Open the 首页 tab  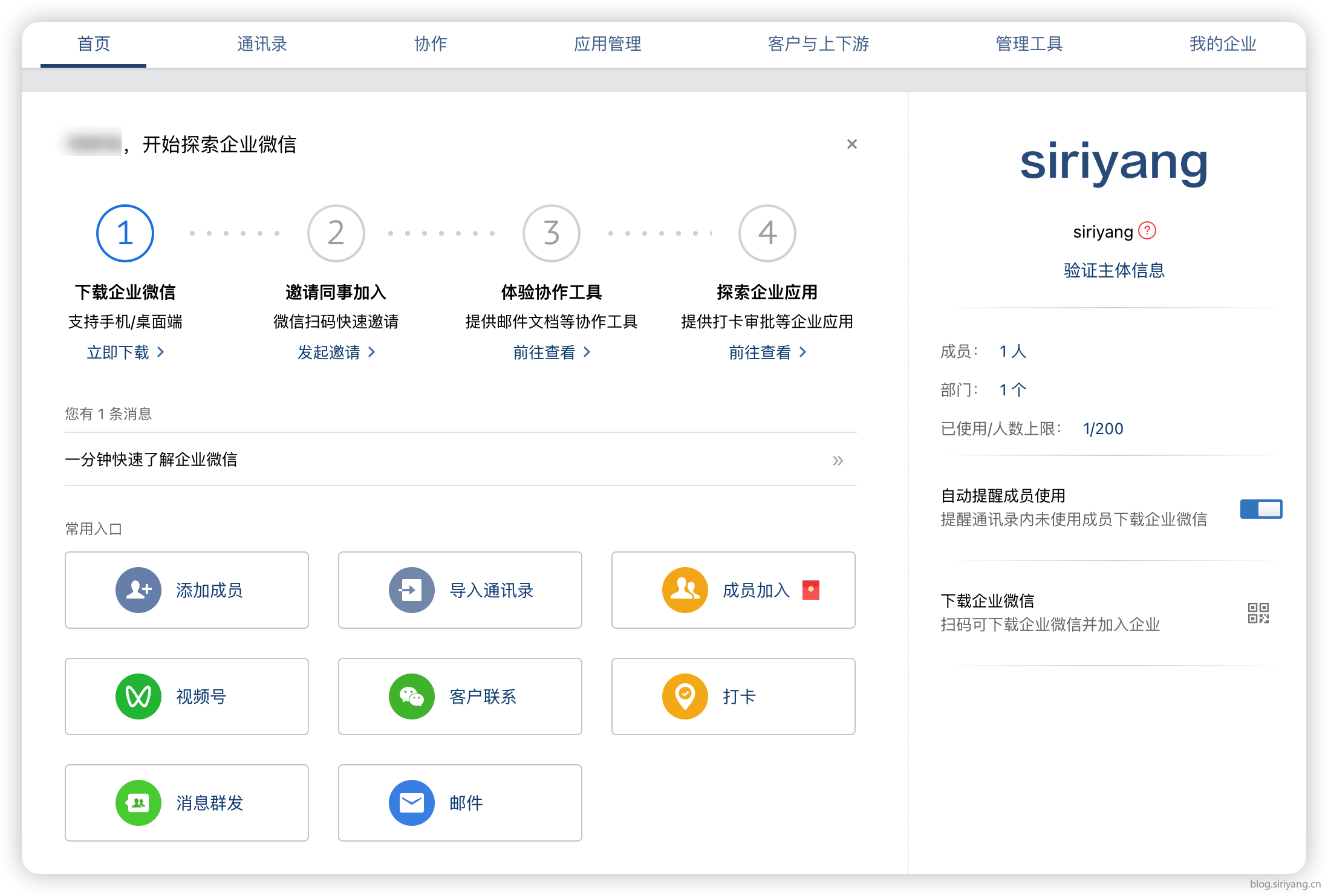(x=94, y=44)
